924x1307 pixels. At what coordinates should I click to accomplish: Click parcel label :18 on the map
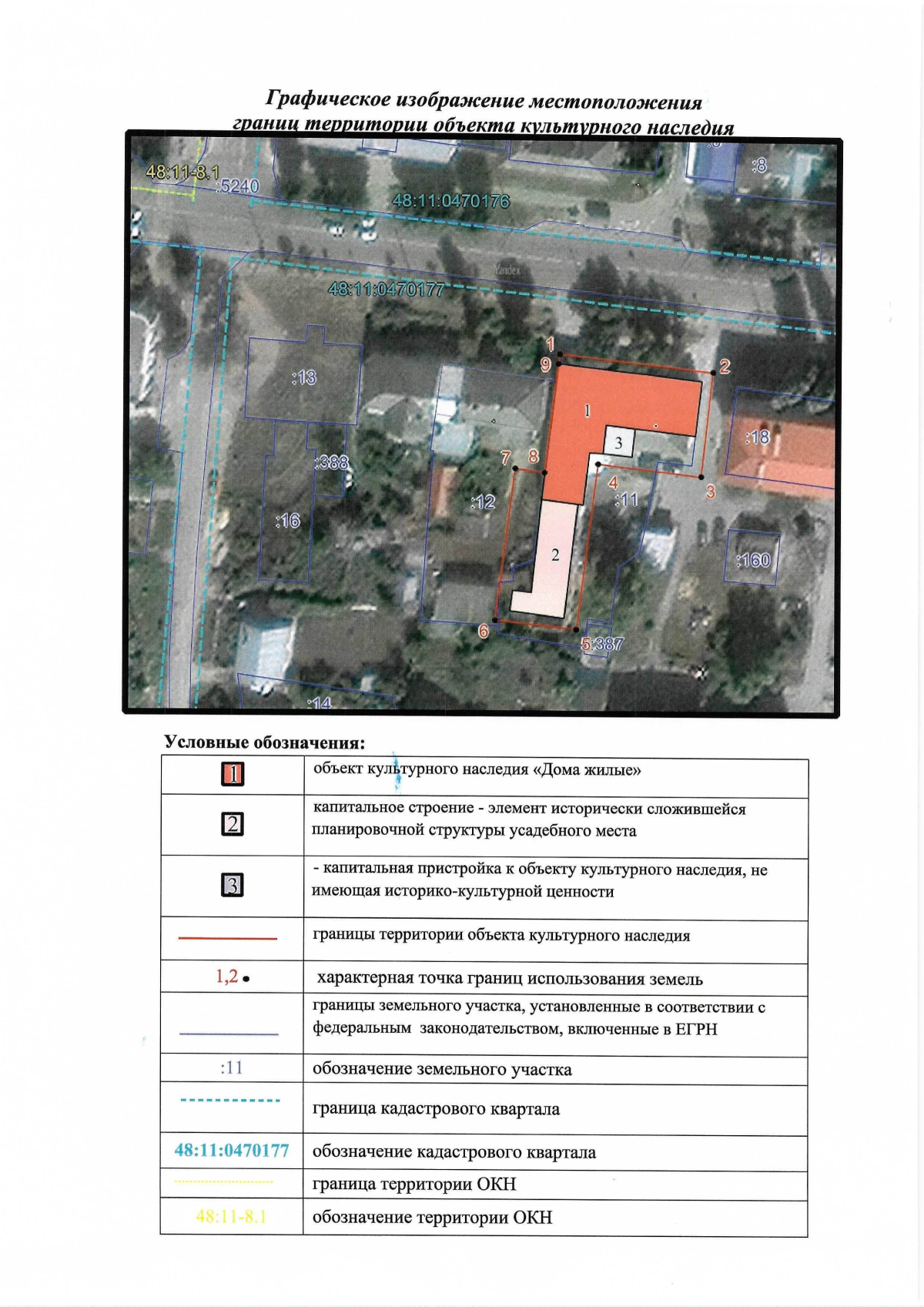coord(757,437)
